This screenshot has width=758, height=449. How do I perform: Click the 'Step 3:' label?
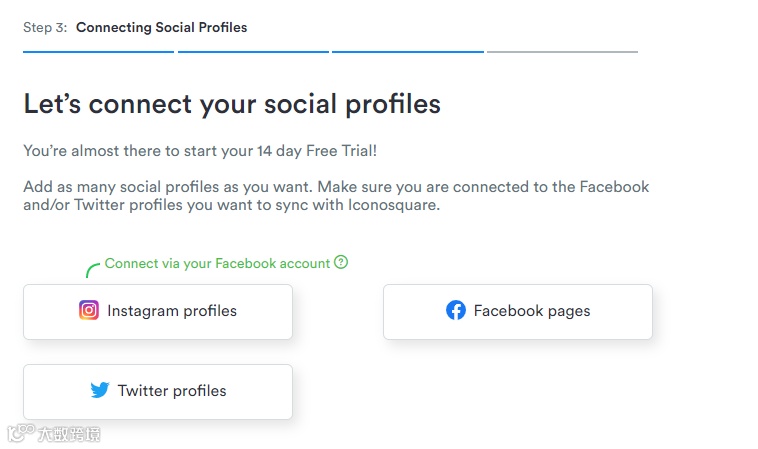(x=45, y=27)
